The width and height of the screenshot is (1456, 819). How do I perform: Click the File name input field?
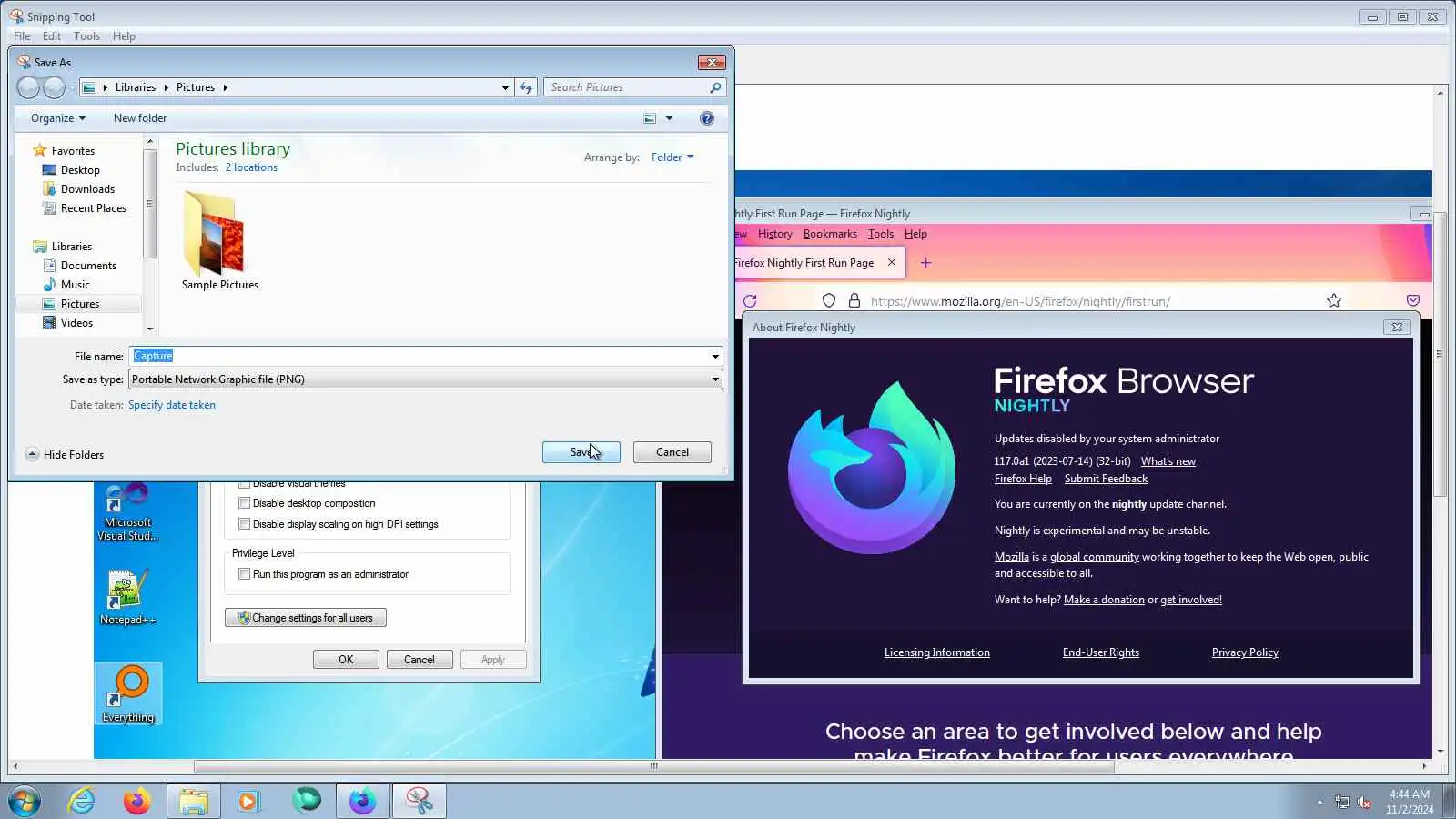point(419,356)
